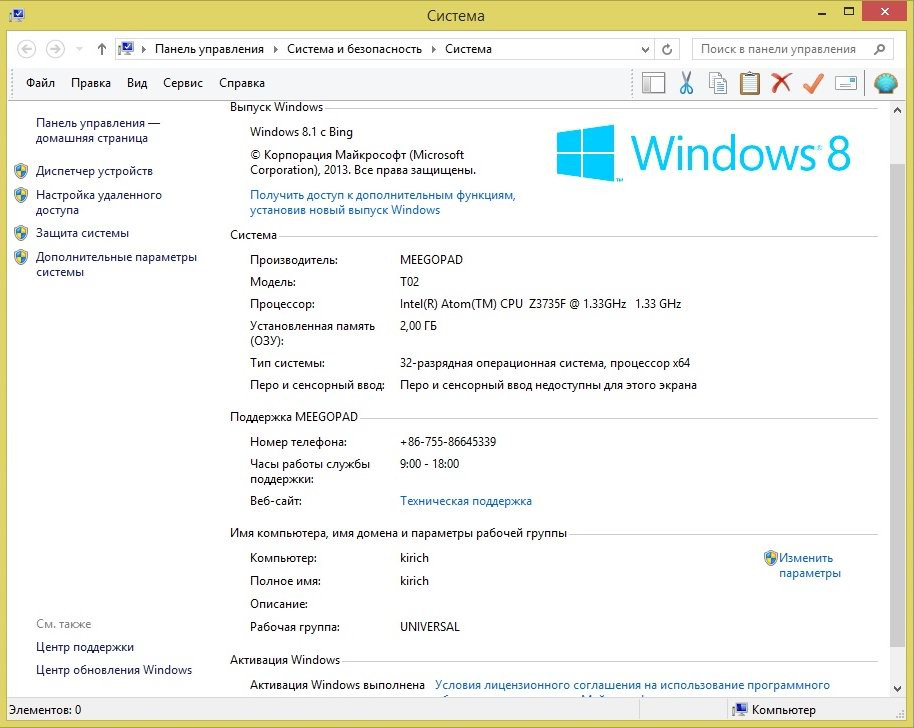The height and width of the screenshot is (728, 914).
Task: Click the envelope card icon in toolbar
Action: [x=846, y=83]
